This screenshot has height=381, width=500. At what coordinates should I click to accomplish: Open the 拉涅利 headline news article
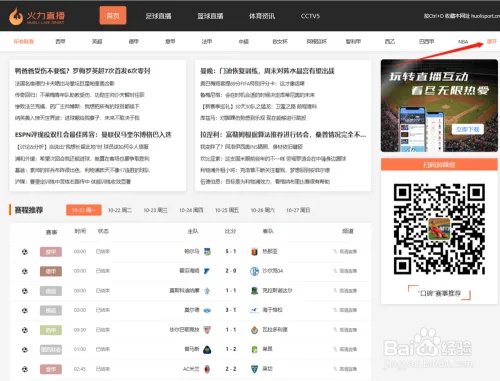[x=283, y=135]
